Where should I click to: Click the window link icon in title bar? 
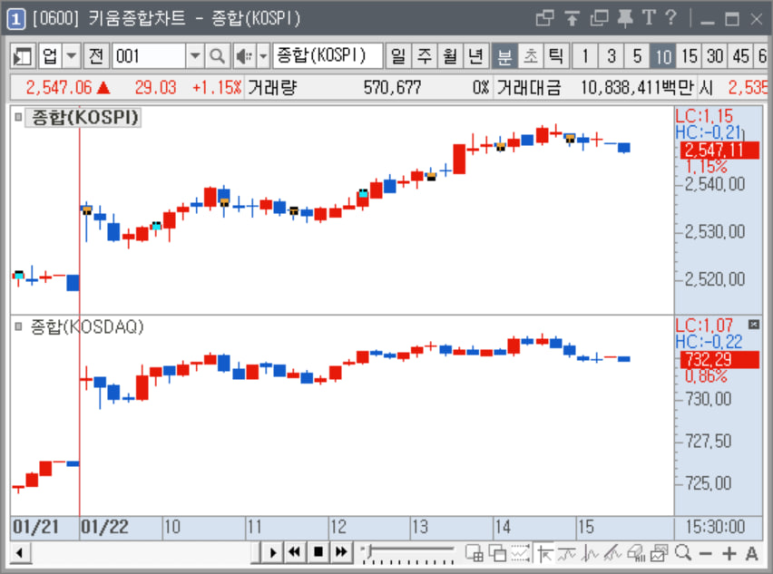(x=545, y=19)
